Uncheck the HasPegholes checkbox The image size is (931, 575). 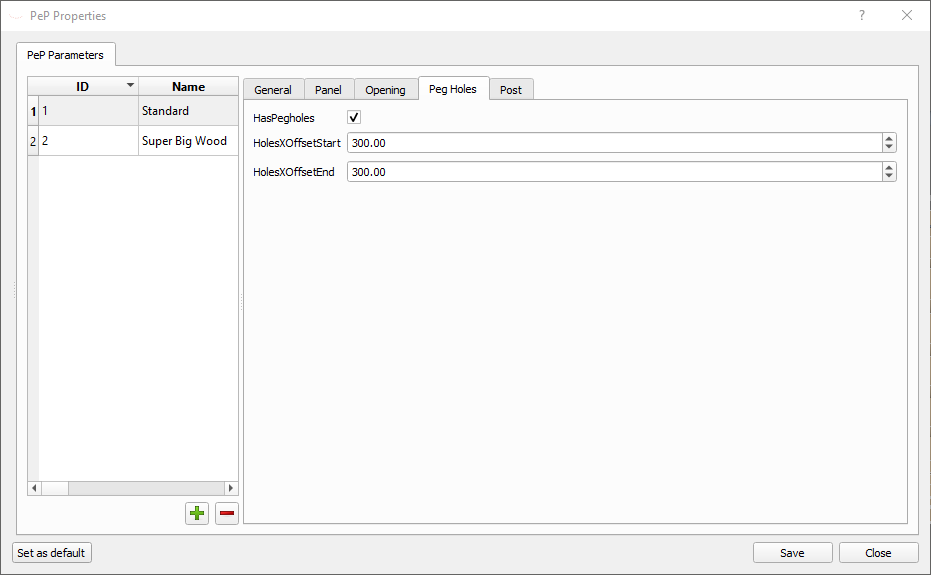[x=354, y=118]
